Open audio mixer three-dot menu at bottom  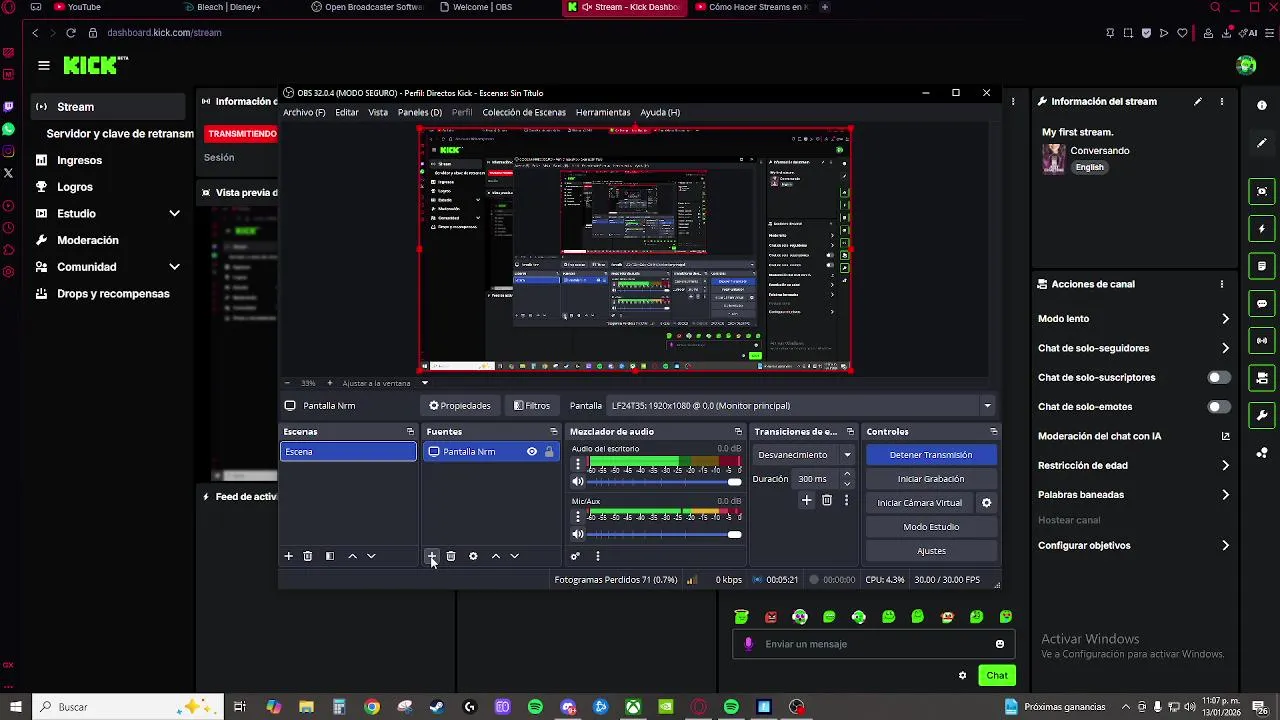(x=597, y=556)
